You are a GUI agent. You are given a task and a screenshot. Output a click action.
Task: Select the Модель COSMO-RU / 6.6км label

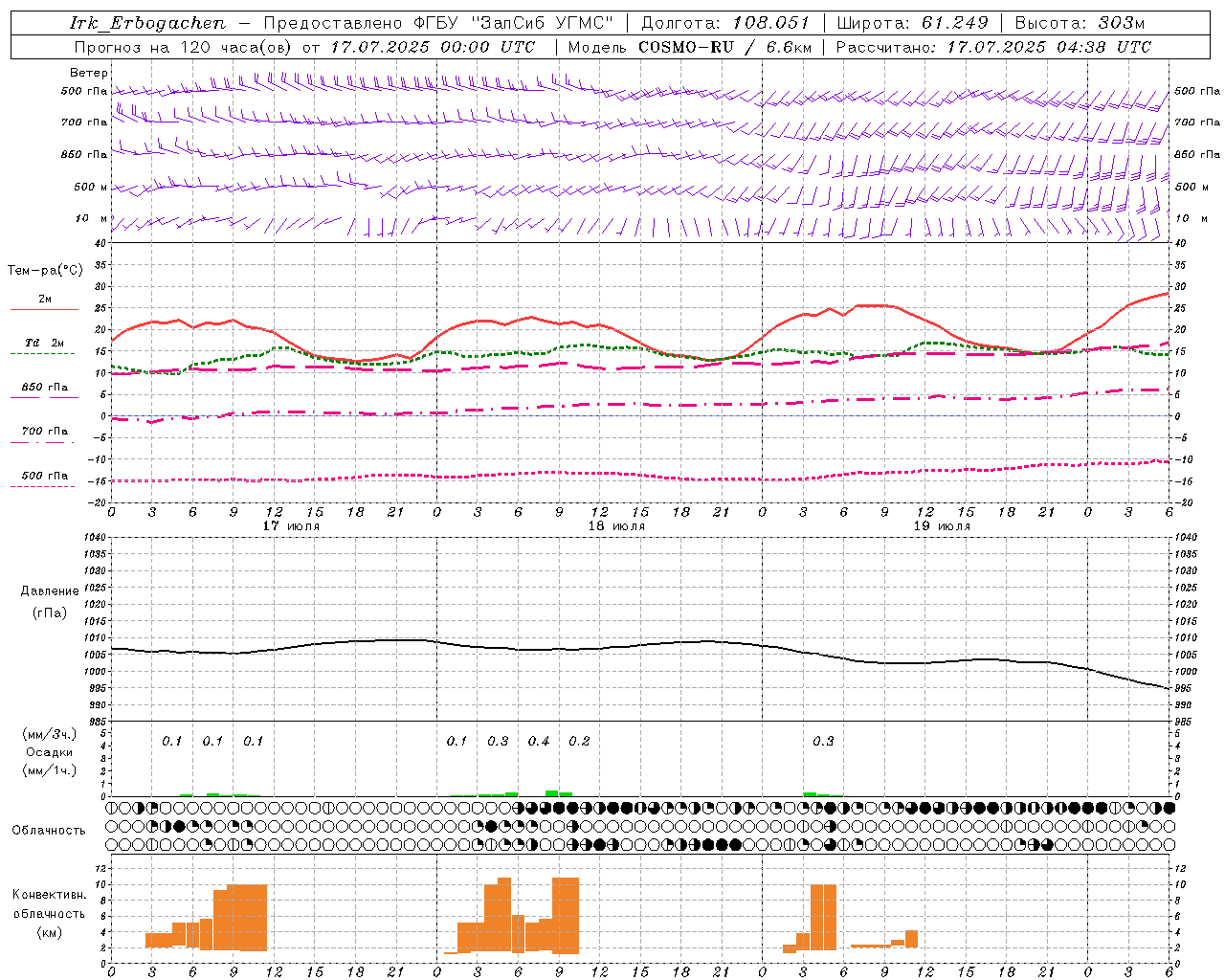pos(690,47)
